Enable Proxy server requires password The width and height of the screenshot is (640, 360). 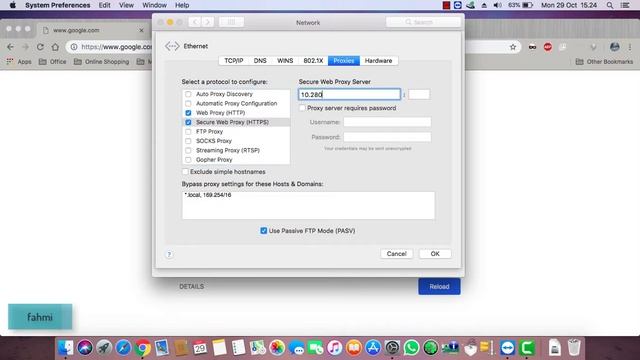coord(302,108)
